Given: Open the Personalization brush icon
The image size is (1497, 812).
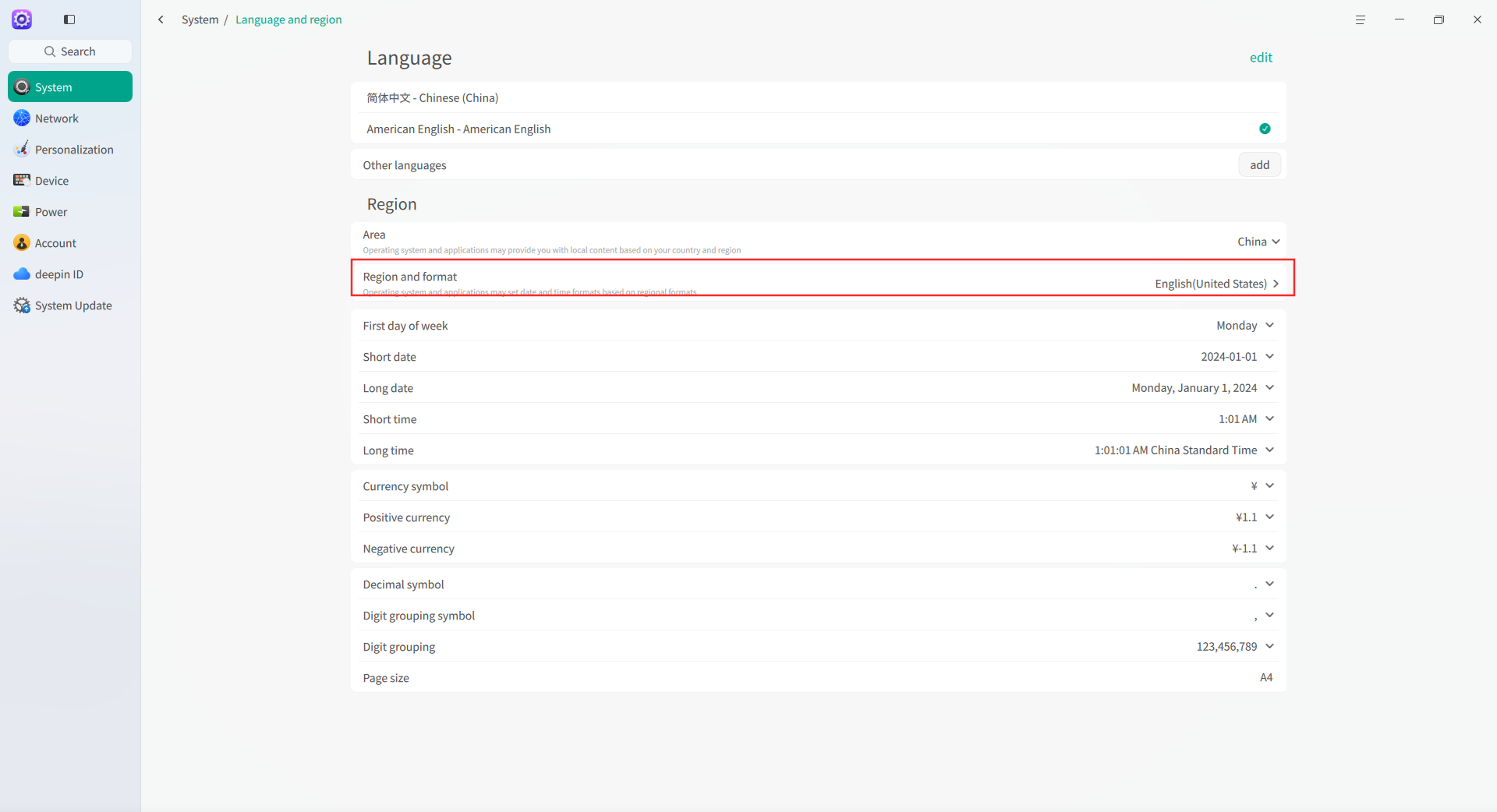Looking at the screenshot, I should pyautogui.click(x=22, y=149).
